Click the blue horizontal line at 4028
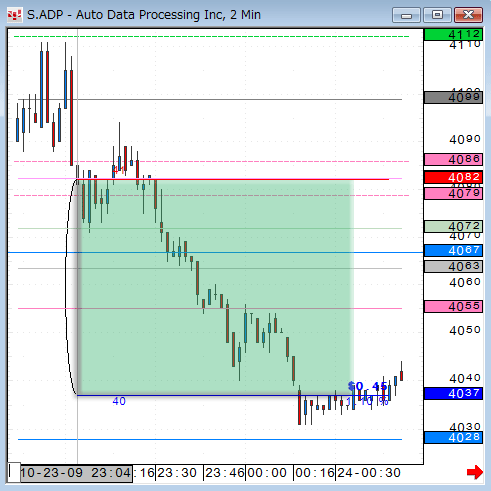The width and height of the screenshot is (491, 491). pyautogui.click(x=210, y=440)
